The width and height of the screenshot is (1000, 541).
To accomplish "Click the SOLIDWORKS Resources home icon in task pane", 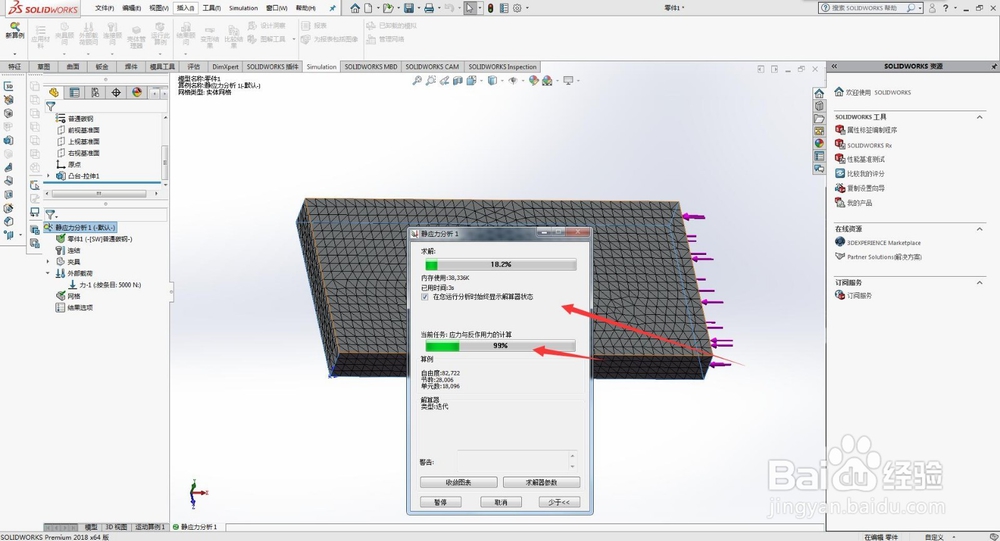I will coord(820,93).
